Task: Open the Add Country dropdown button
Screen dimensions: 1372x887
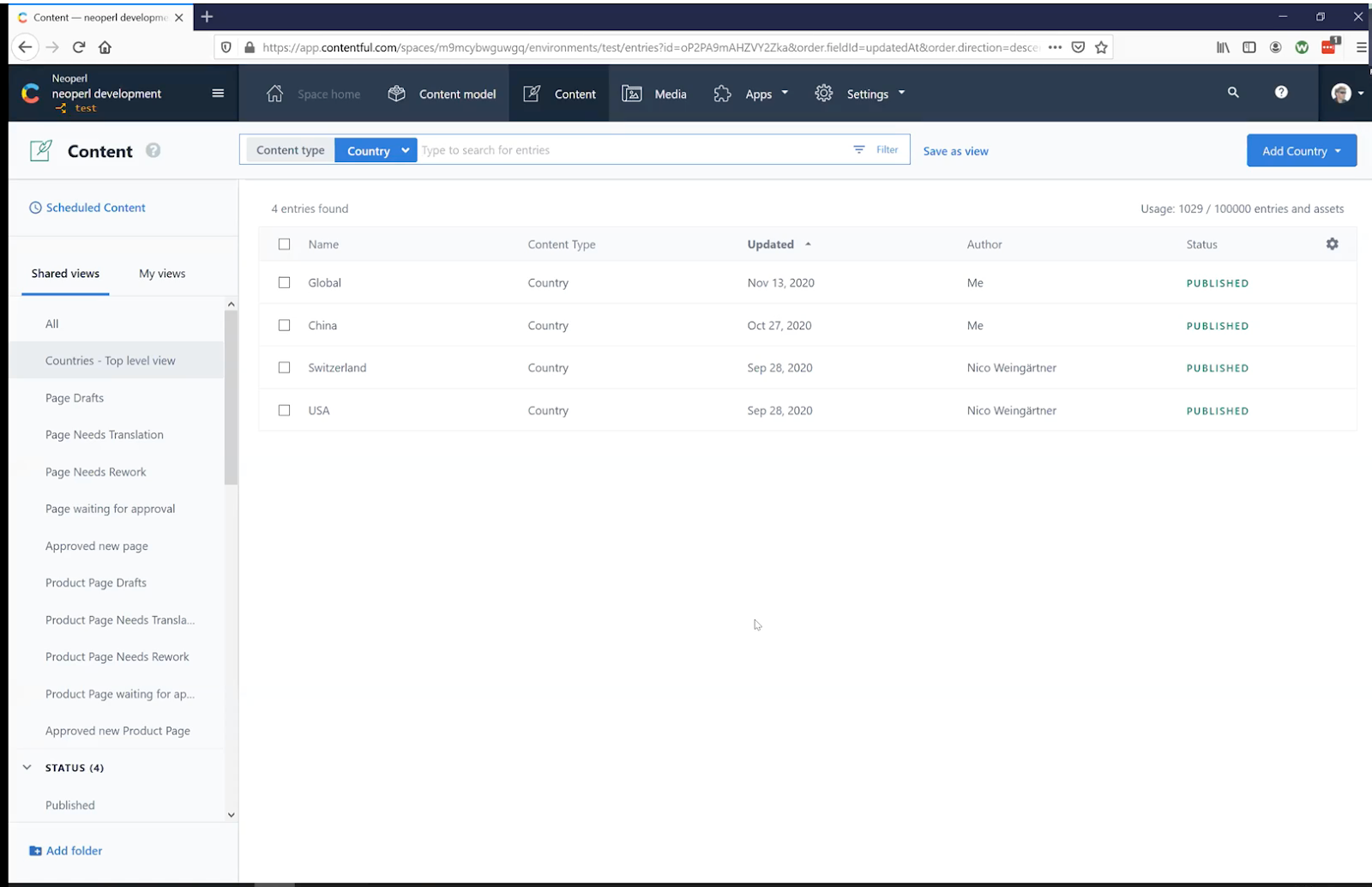Action: click(x=1302, y=151)
